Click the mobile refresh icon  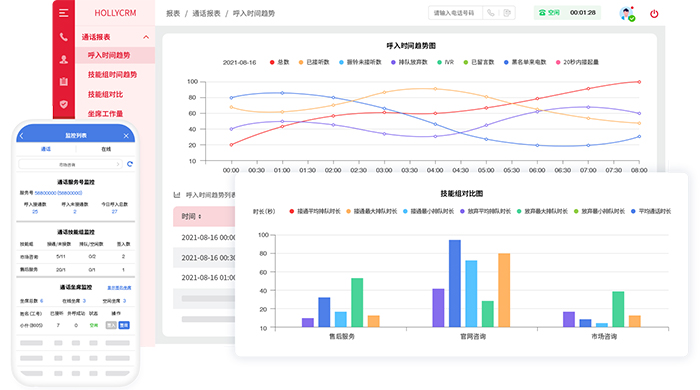(130, 164)
